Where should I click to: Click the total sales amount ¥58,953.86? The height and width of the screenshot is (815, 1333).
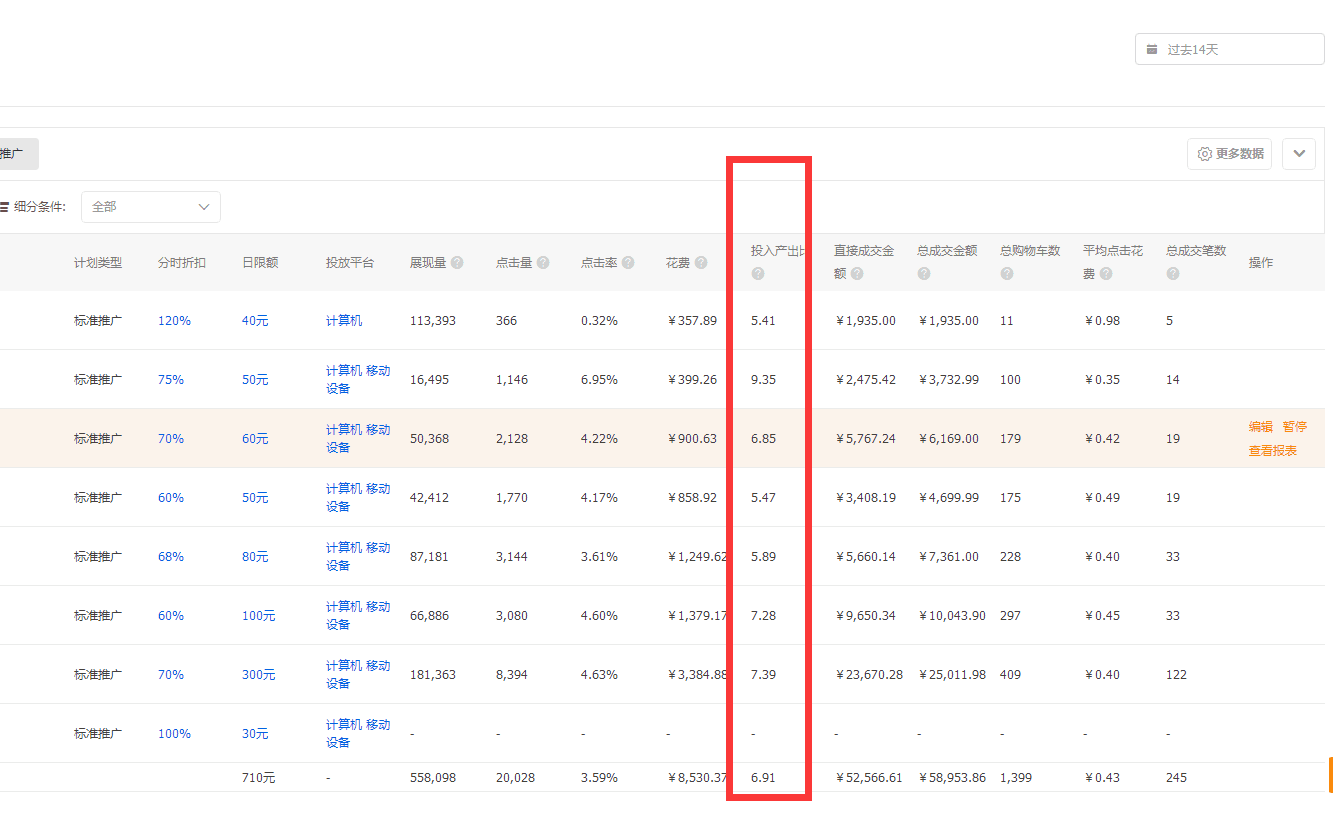click(951, 778)
